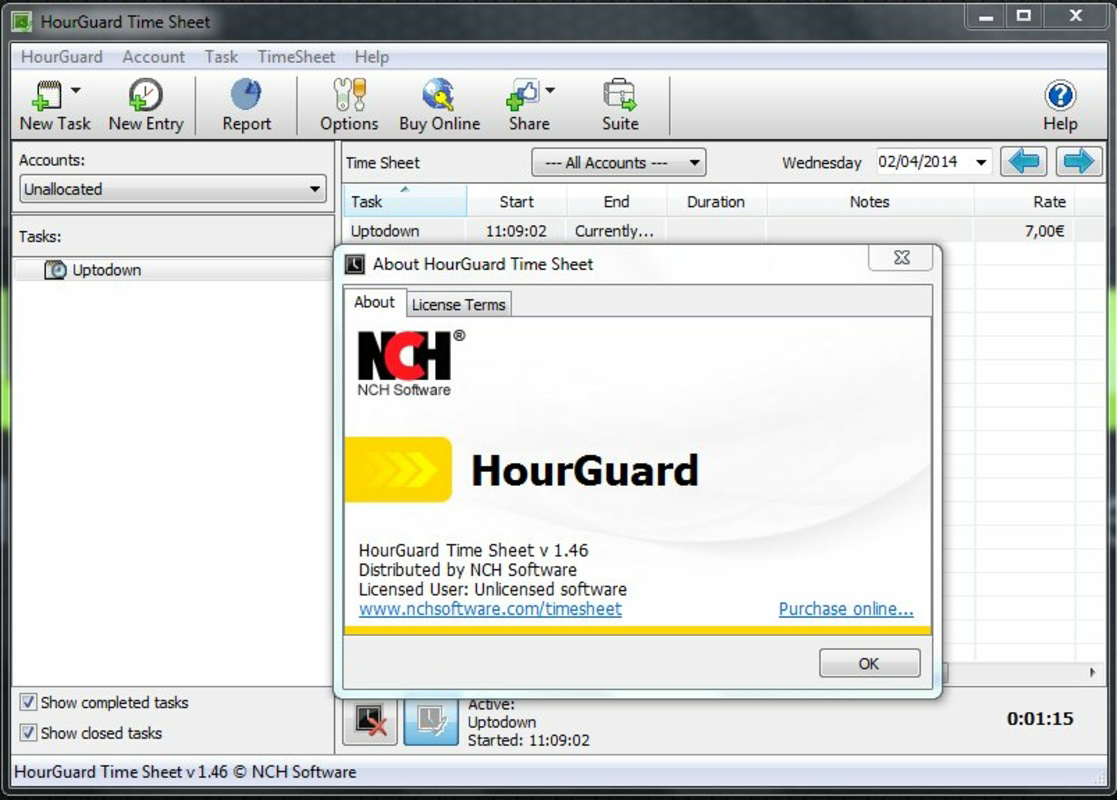Click the New Entry clock icon

point(145,95)
